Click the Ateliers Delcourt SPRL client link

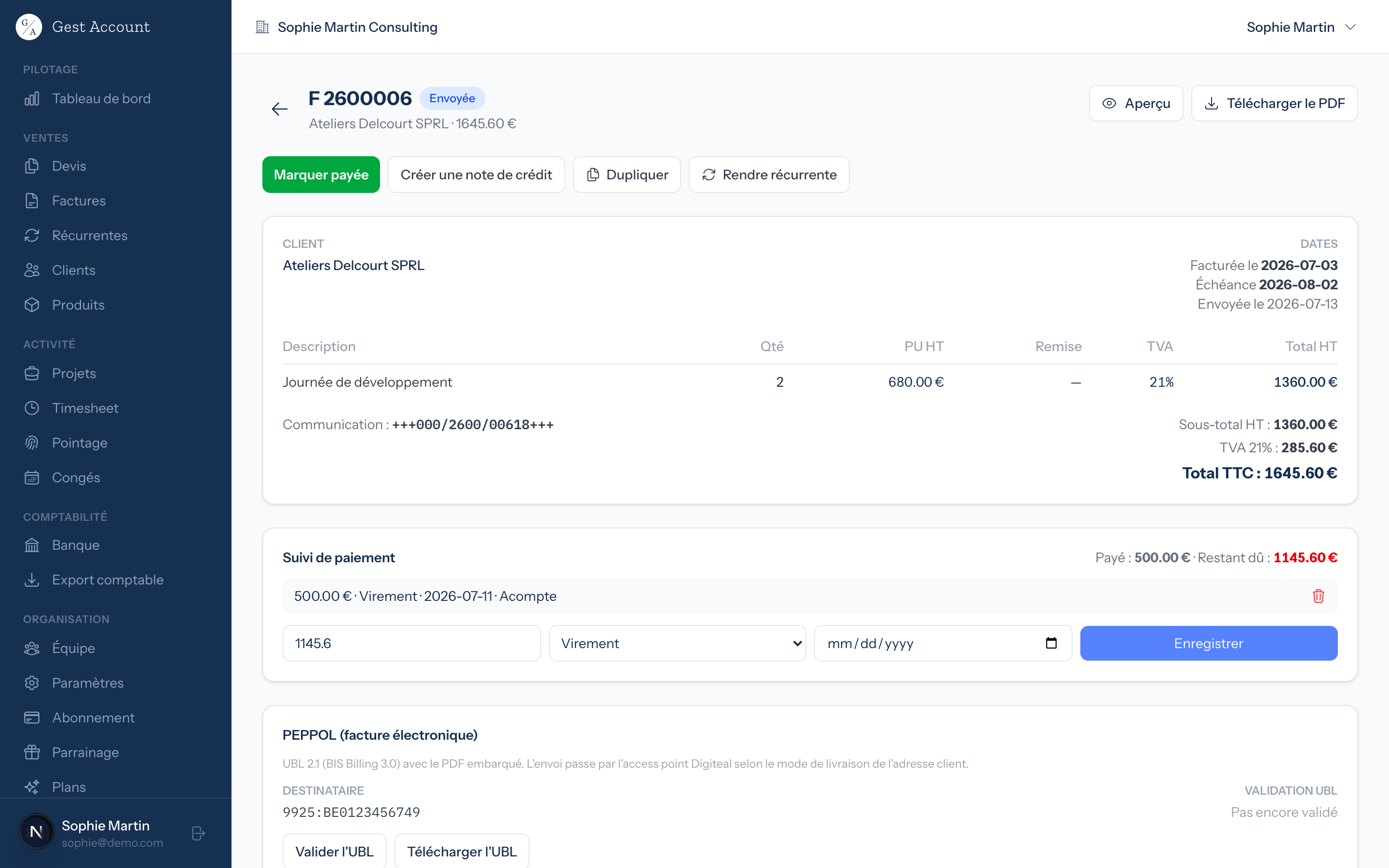click(x=354, y=265)
